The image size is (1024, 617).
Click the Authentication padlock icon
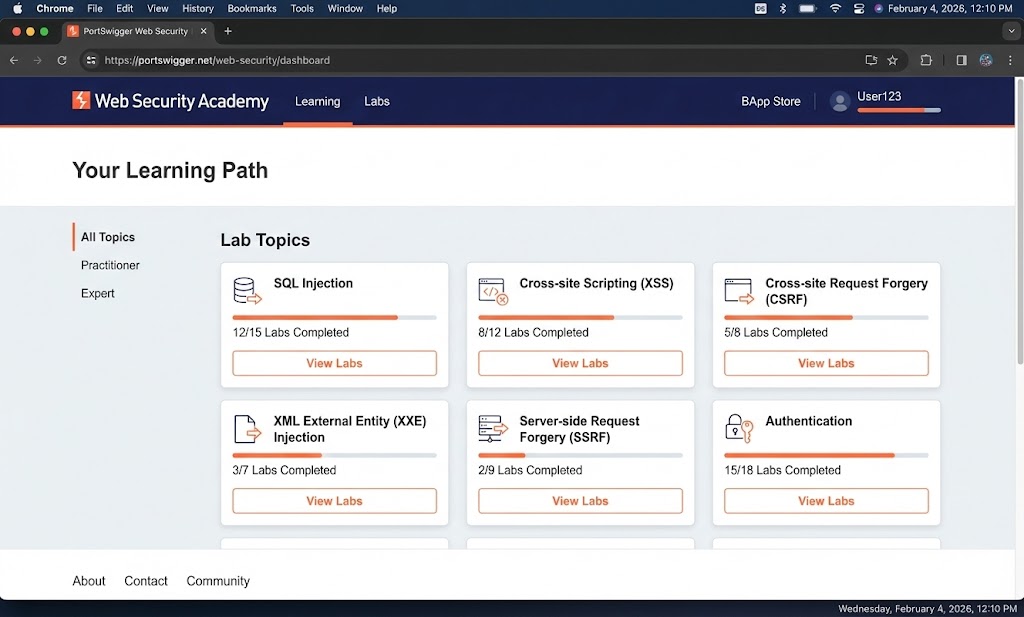pyautogui.click(x=738, y=429)
